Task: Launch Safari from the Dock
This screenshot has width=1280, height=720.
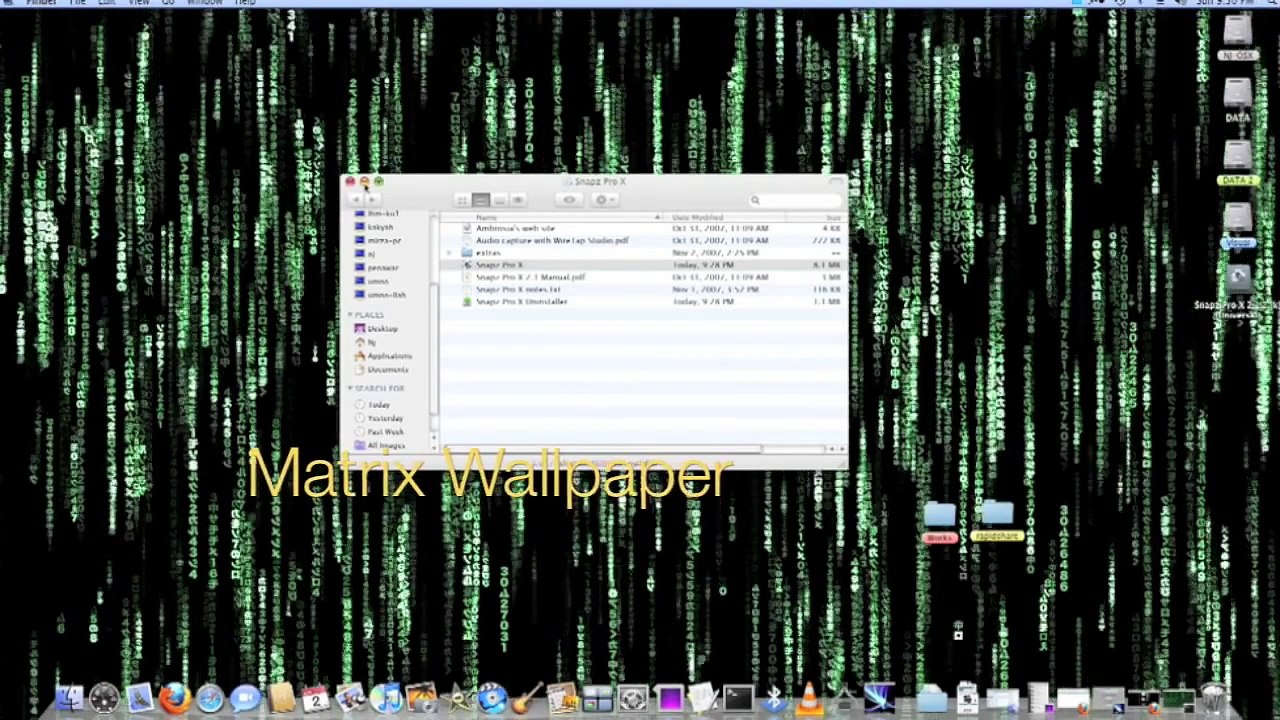Action: 209,698
